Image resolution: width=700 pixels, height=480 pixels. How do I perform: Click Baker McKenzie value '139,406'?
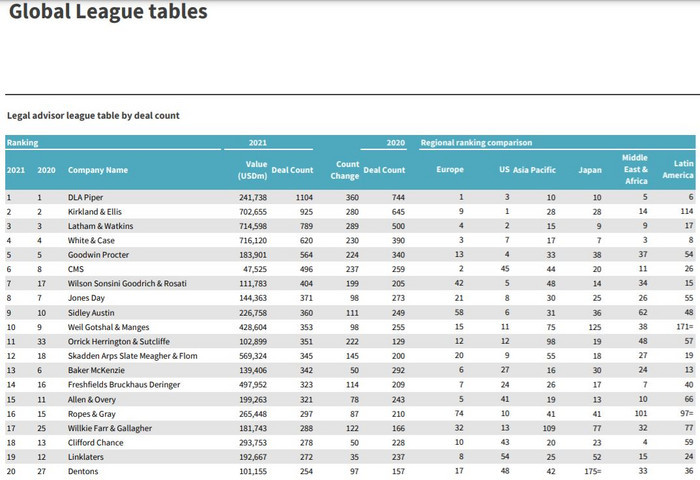coord(253,370)
